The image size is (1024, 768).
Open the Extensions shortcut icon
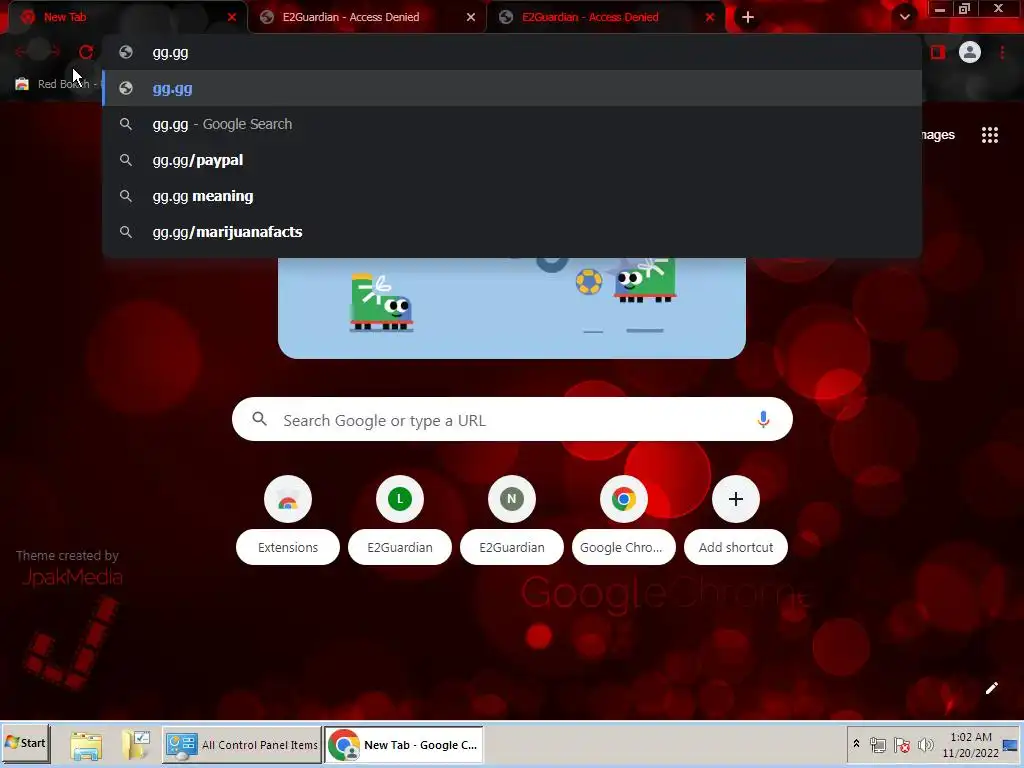tap(288, 499)
